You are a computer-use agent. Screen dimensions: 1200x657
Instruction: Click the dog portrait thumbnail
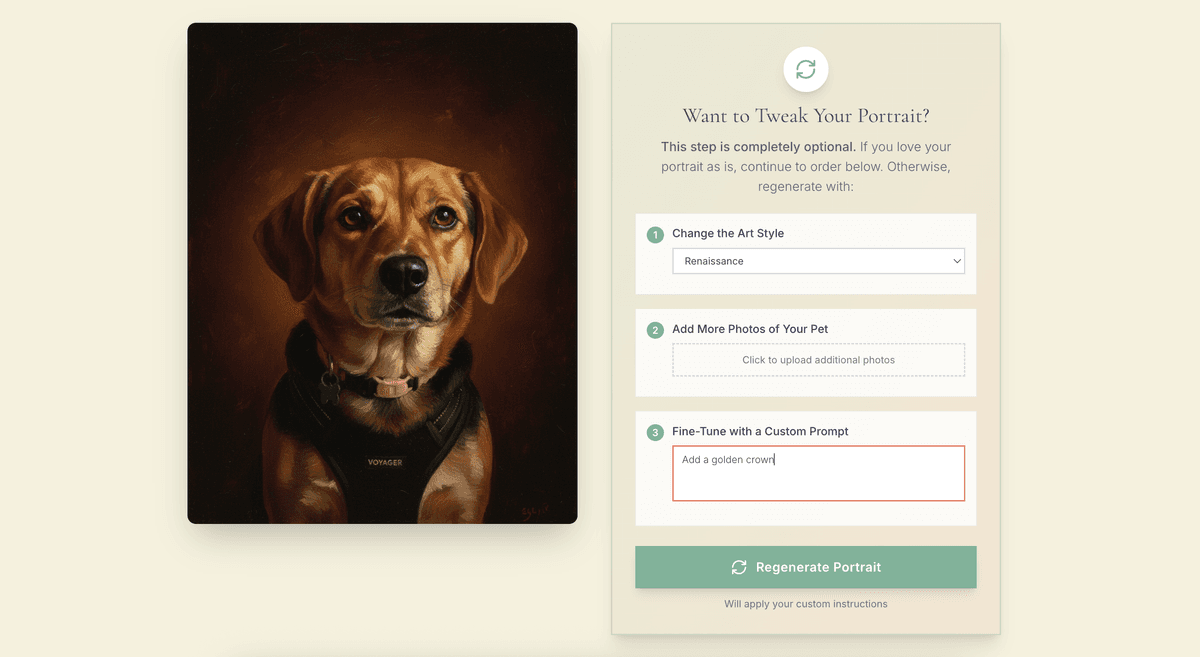(381, 271)
